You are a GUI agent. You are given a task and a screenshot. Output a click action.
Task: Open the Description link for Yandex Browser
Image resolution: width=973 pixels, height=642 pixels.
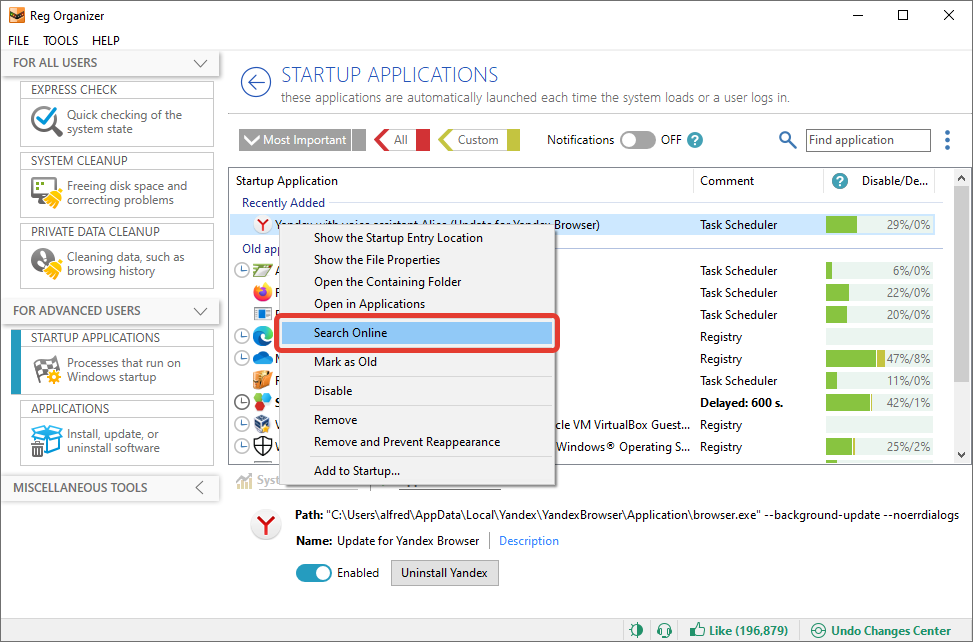coord(528,540)
